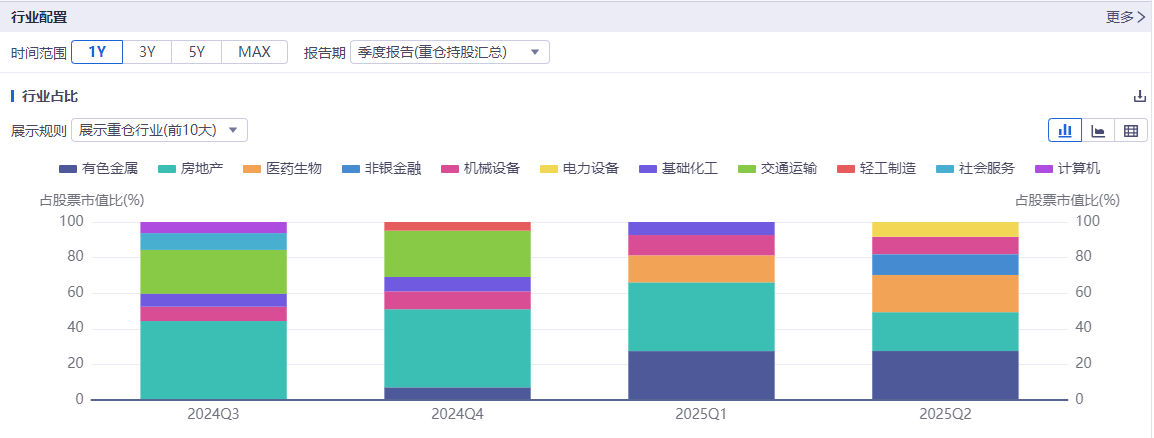
Task: Select MAX time range
Action: tap(254, 52)
